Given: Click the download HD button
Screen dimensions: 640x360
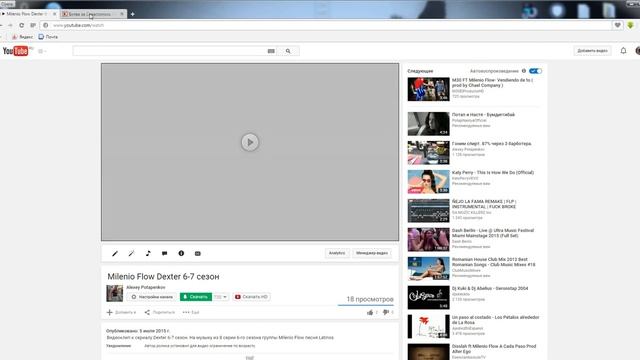Looking at the screenshot, I should click(251, 297).
